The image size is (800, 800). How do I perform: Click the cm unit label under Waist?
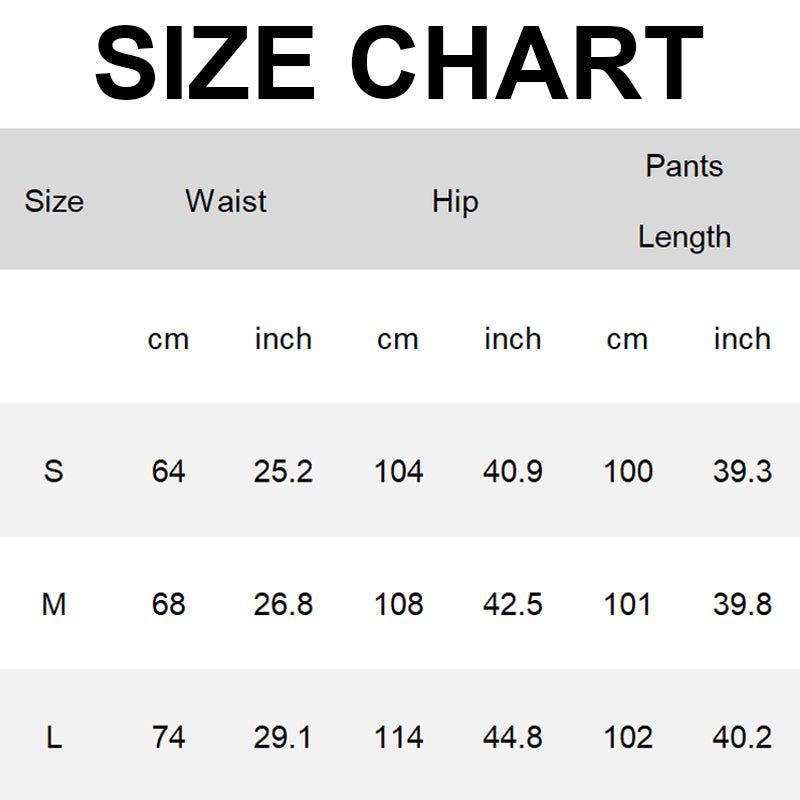pos(168,339)
